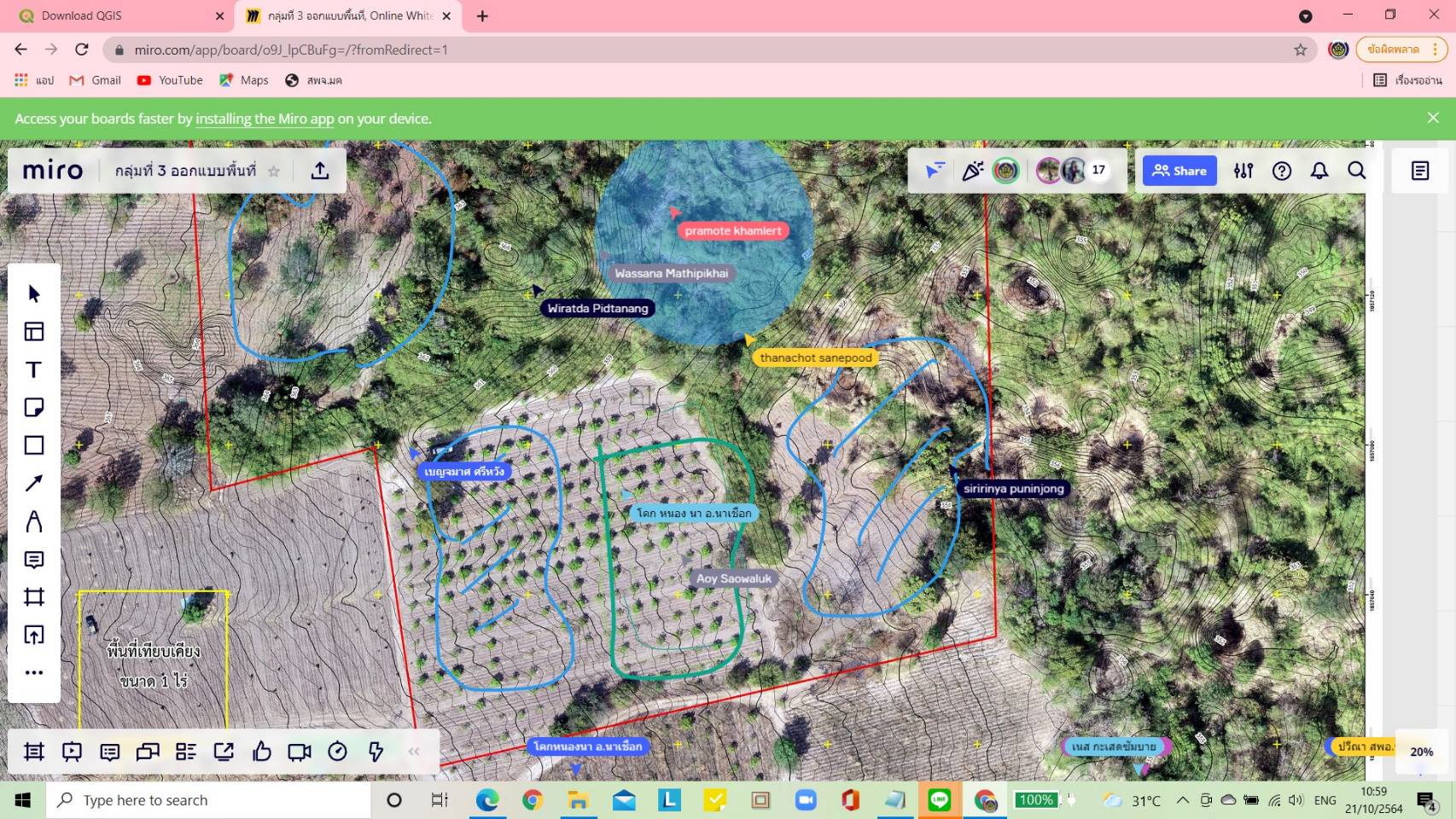Click installing the Miro app link
The image size is (1456, 819).
coord(265,119)
